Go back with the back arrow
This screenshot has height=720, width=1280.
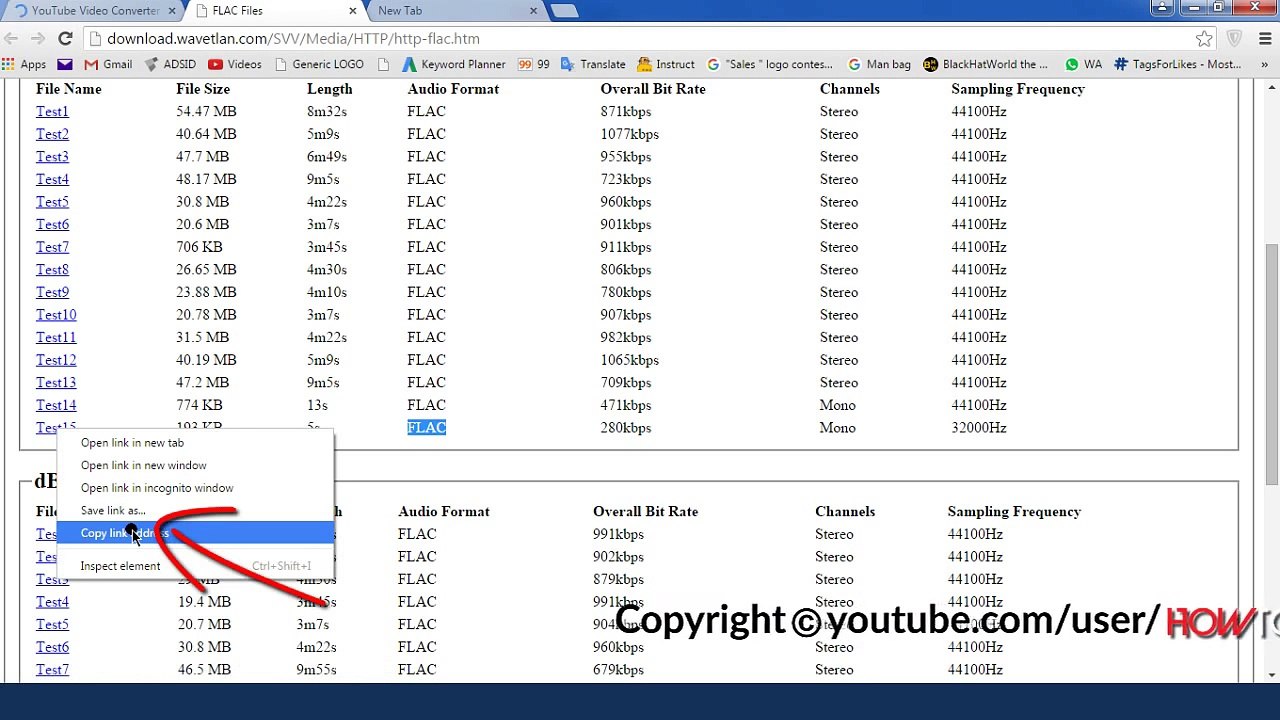[11, 39]
